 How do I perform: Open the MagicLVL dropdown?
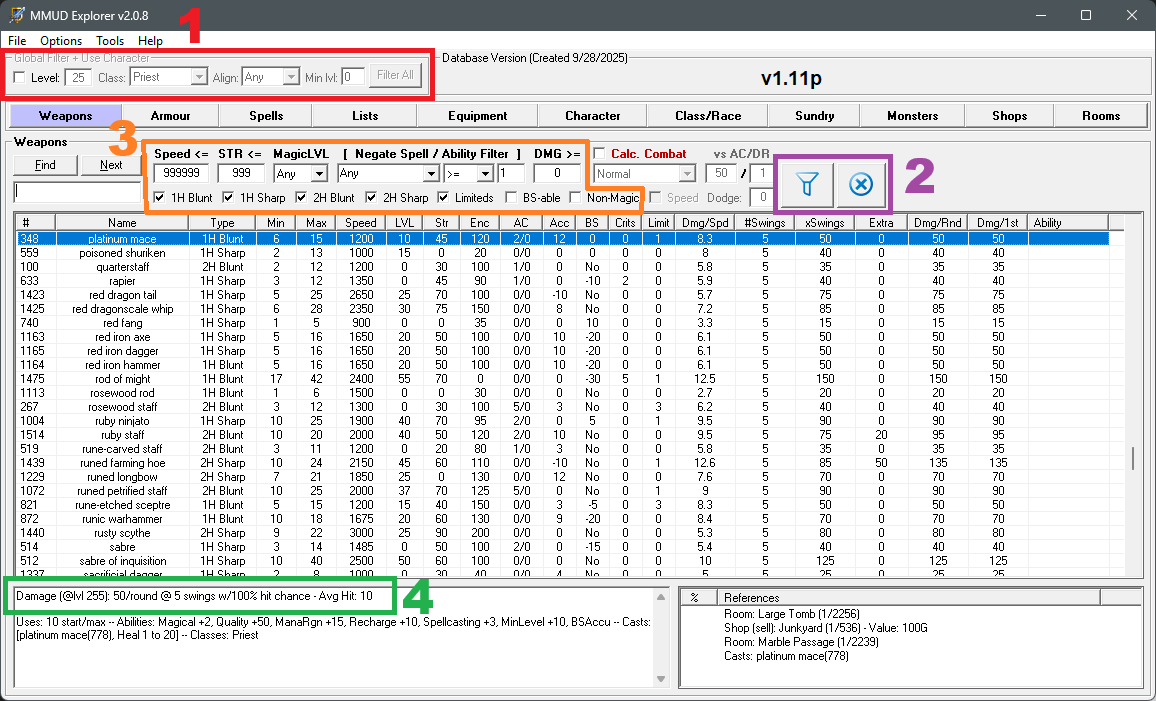[x=319, y=174]
